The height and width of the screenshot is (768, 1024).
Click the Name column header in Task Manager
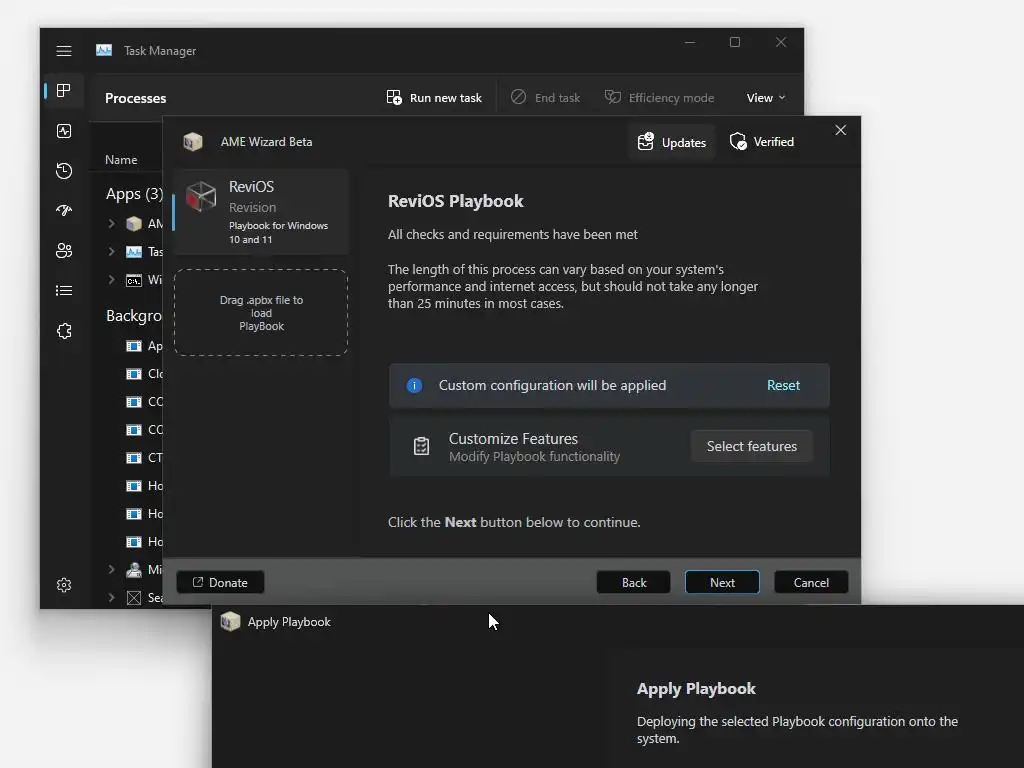point(121,159)
